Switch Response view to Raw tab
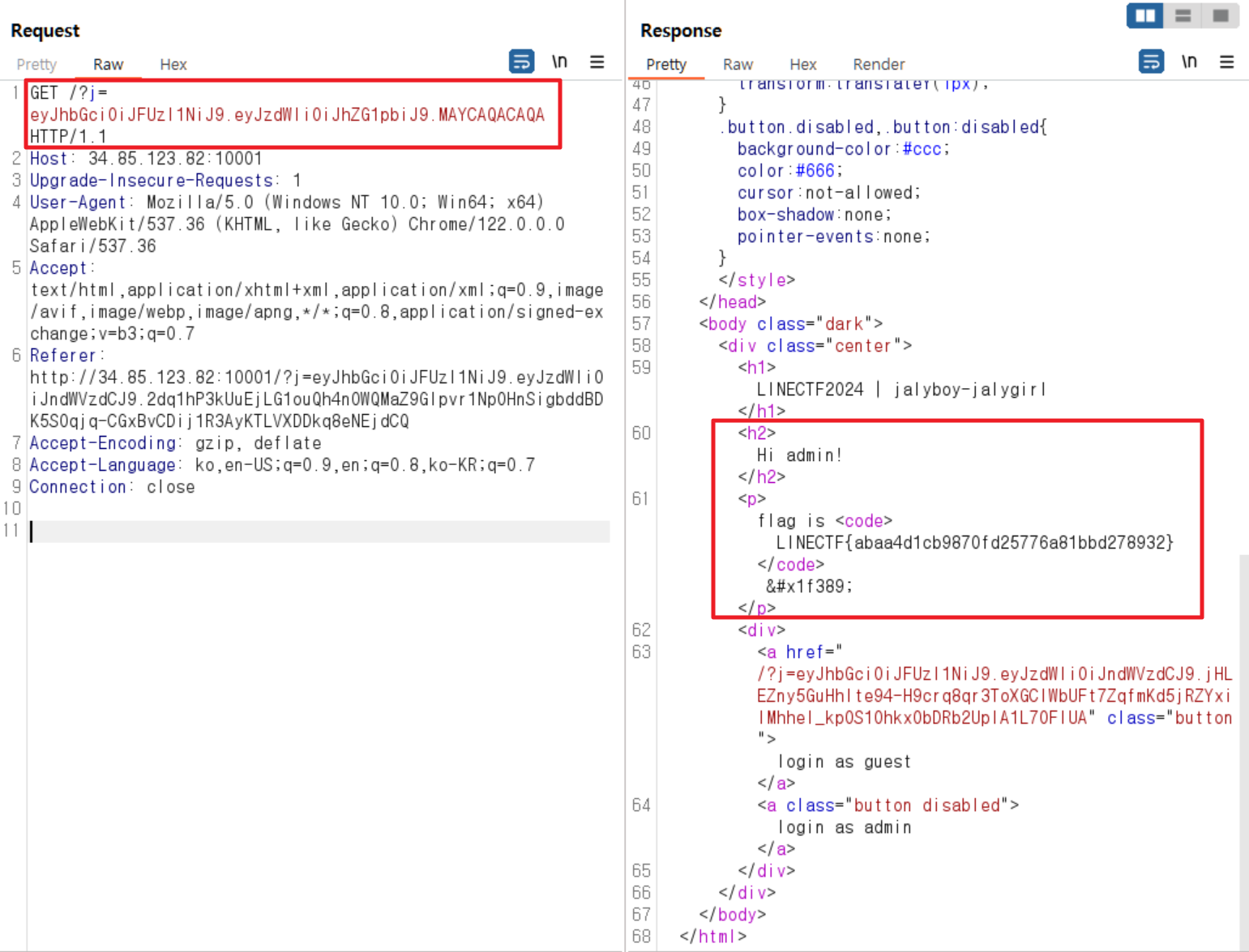1249x952 pixels. (738, 64)
